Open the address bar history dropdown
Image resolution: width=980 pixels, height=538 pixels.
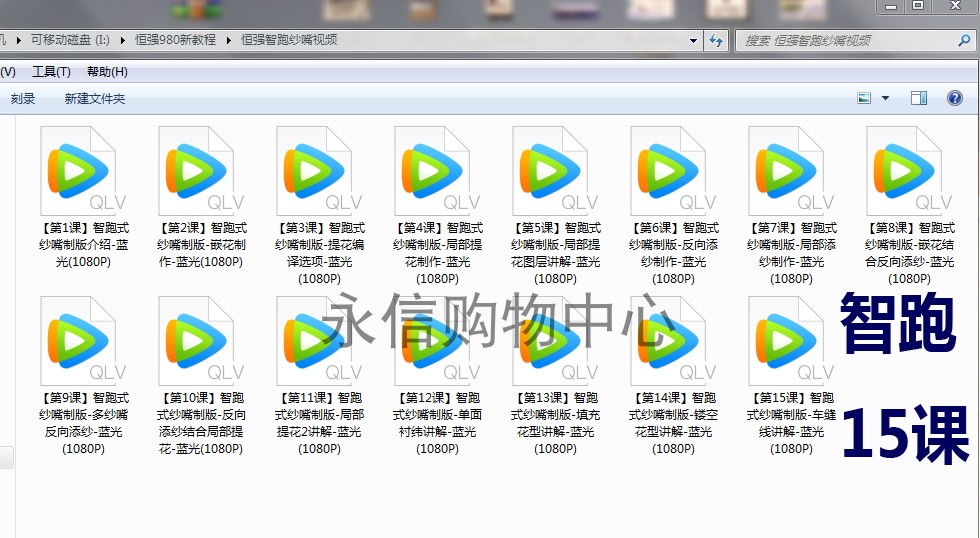click(x=693, y=41)
